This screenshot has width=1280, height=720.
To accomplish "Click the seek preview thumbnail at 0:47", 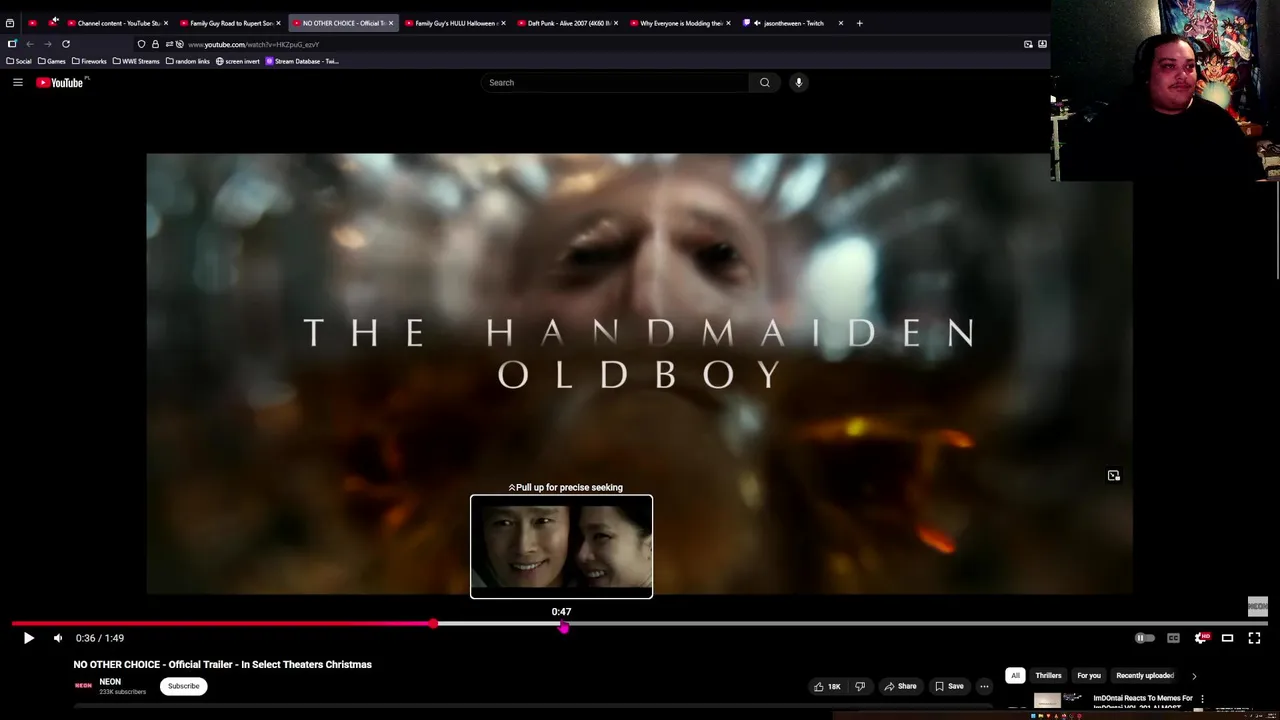I will [x=561, y=546].
